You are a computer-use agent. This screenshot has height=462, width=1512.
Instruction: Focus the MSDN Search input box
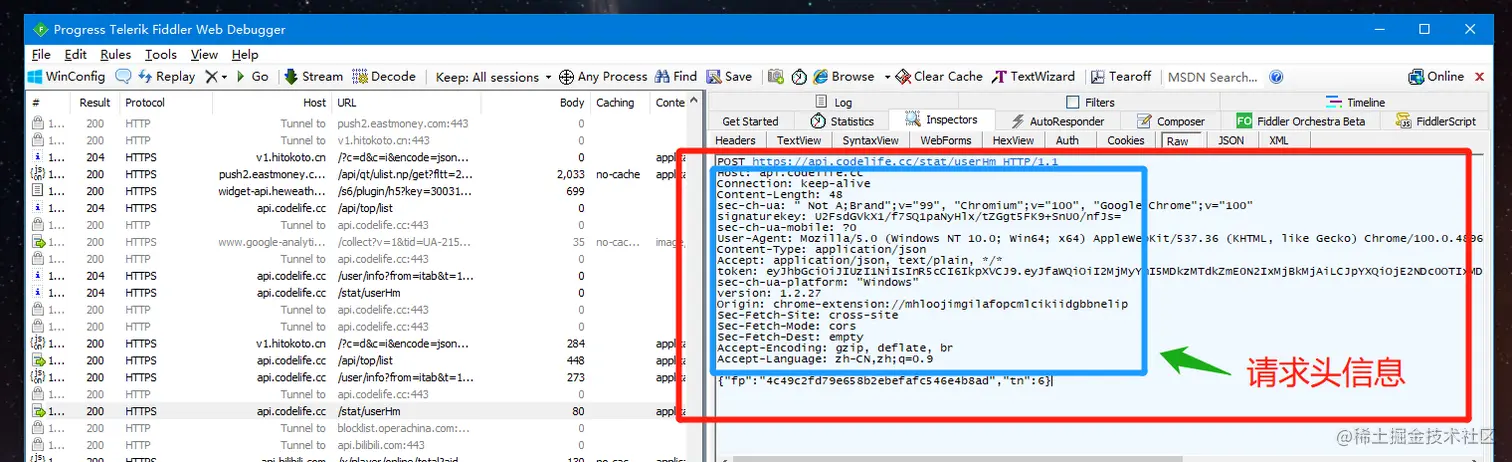(1212, 77)
